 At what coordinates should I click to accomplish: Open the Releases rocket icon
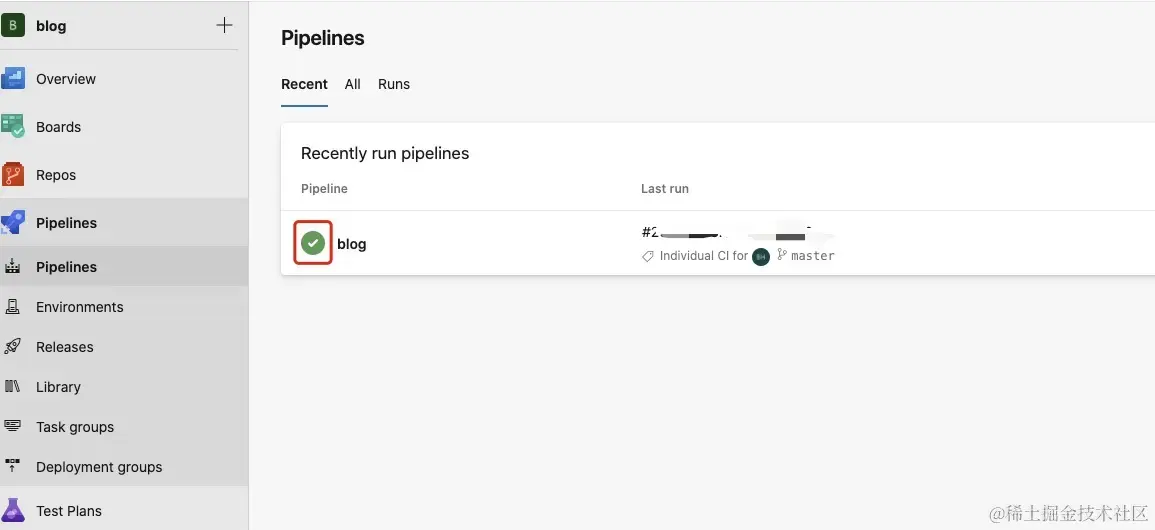pyautogui.click(x=13, y=347)
